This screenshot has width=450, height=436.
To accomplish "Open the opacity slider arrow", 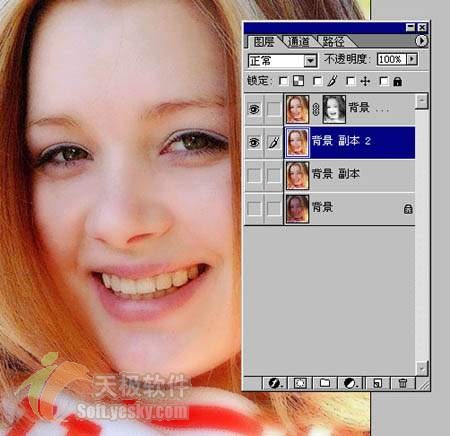I will [412, 59].
